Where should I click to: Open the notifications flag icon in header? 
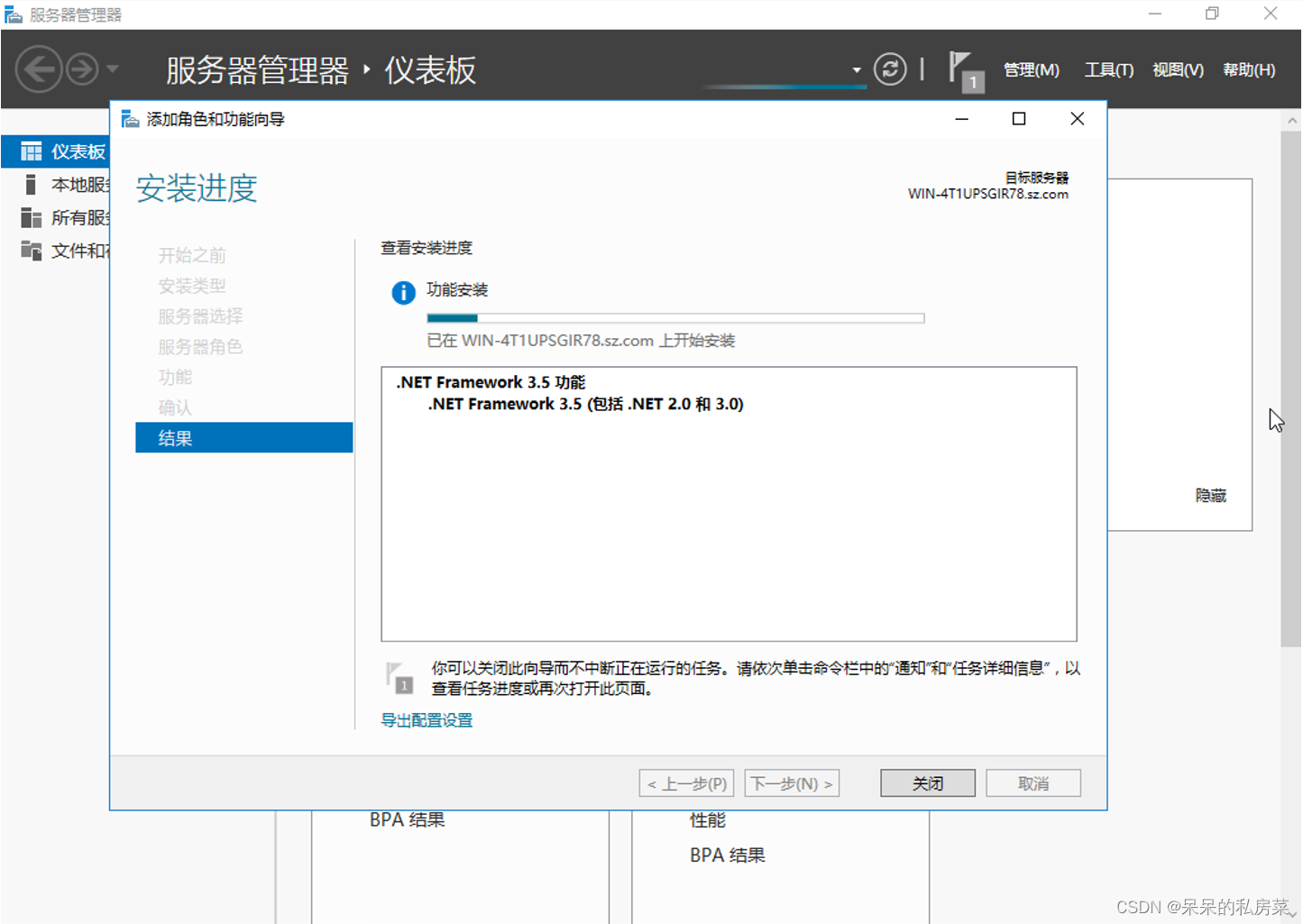tap(966, 71)
